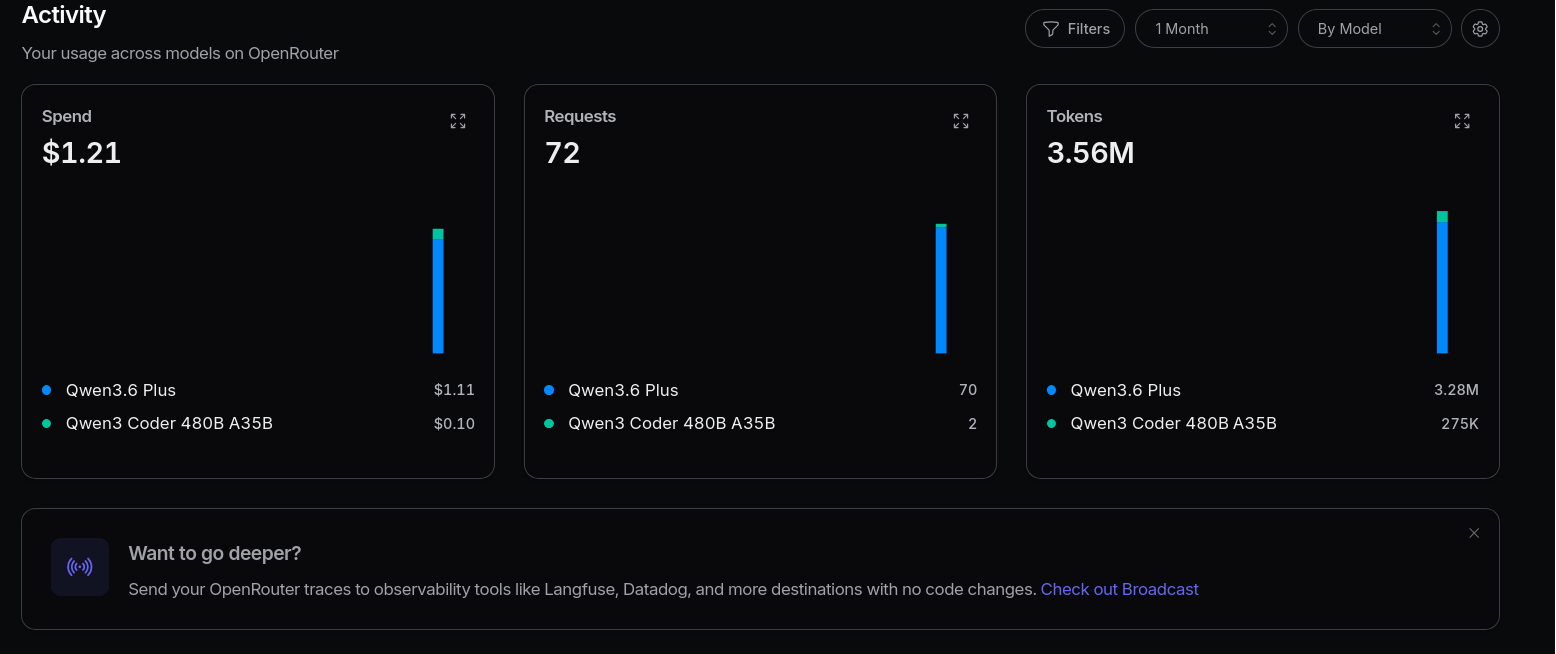
Task: Click the Spend chart blue bar
Action: [438, 296]
